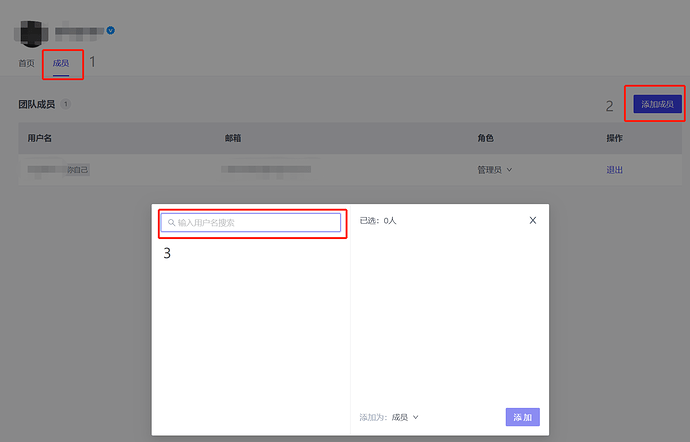690x442 pixels.
Task: Click the 已选: 0人 label
Action: 378,221
